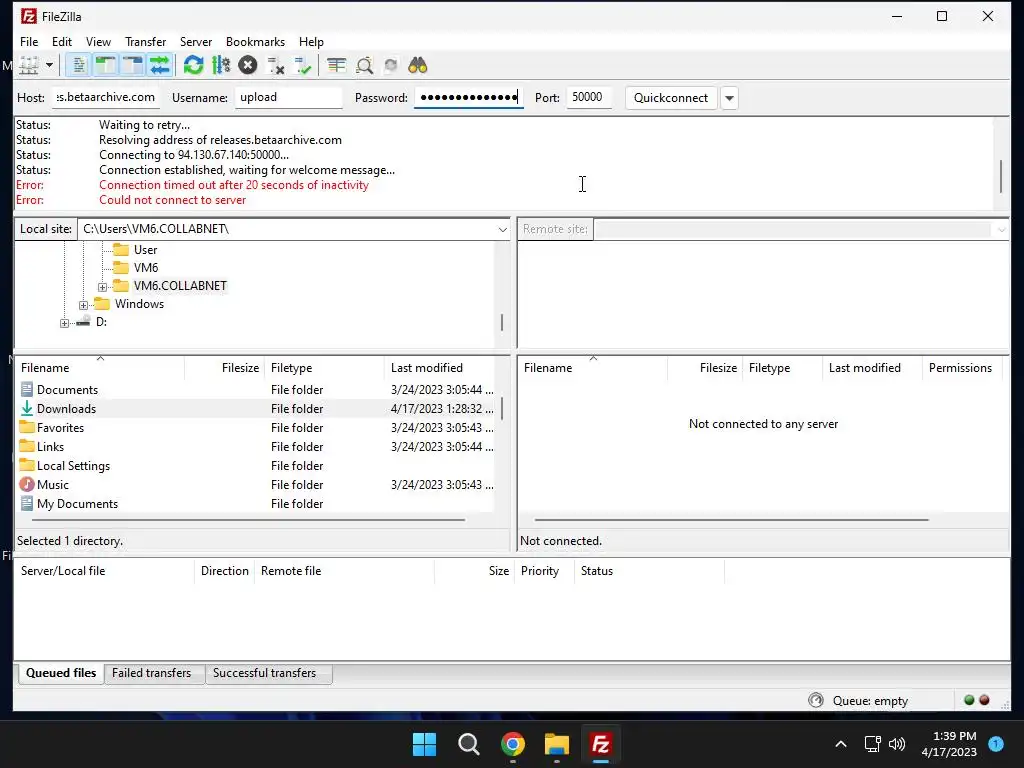Select the User folder in tree

pyautogui.click(x=145, y=250)
